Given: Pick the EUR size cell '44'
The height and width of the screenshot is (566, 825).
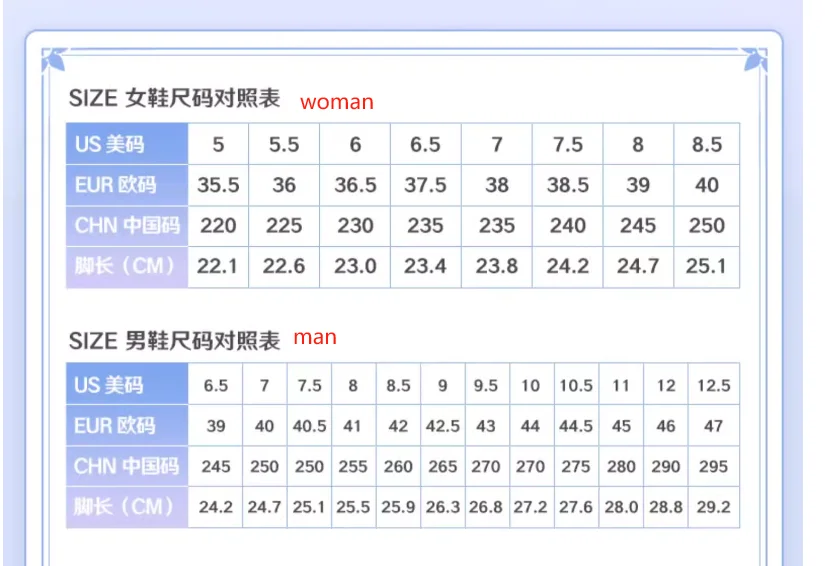Looking at the screenshot, I should click(x=530, y=426).
